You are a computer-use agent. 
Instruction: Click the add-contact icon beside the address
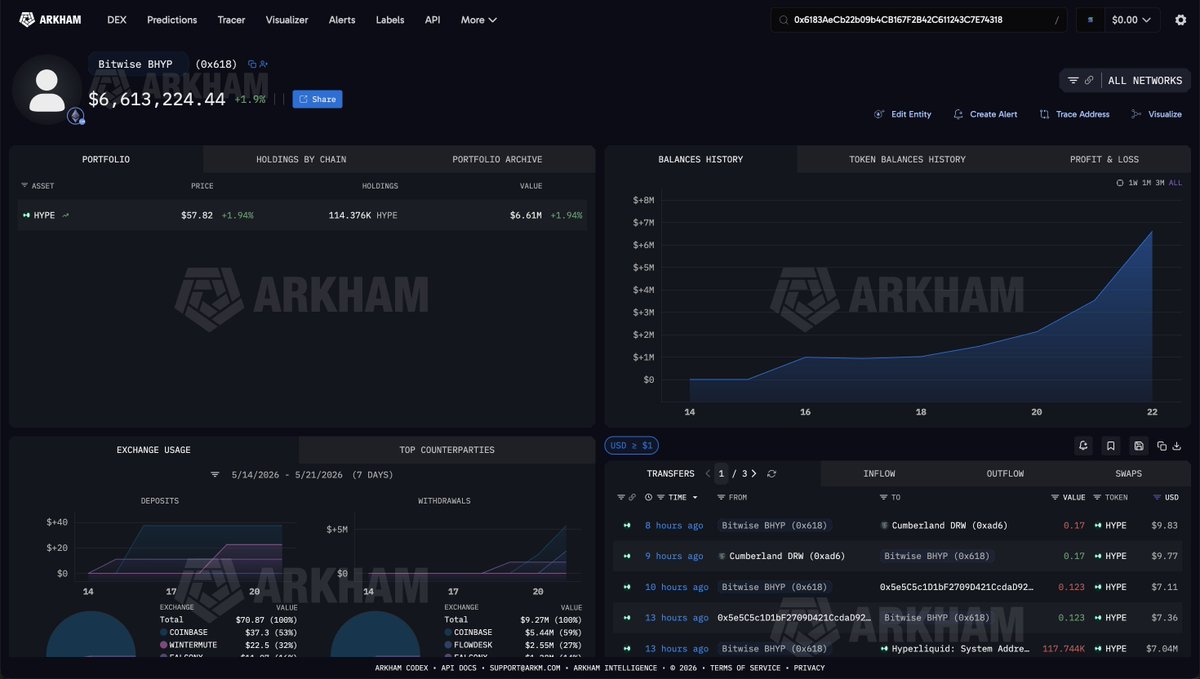pyautogui.click(x=264, y=64)
